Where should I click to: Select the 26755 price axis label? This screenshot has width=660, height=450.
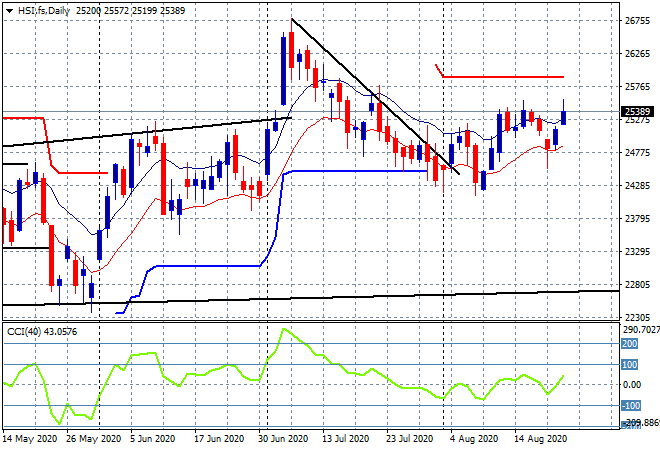[637, 20]
